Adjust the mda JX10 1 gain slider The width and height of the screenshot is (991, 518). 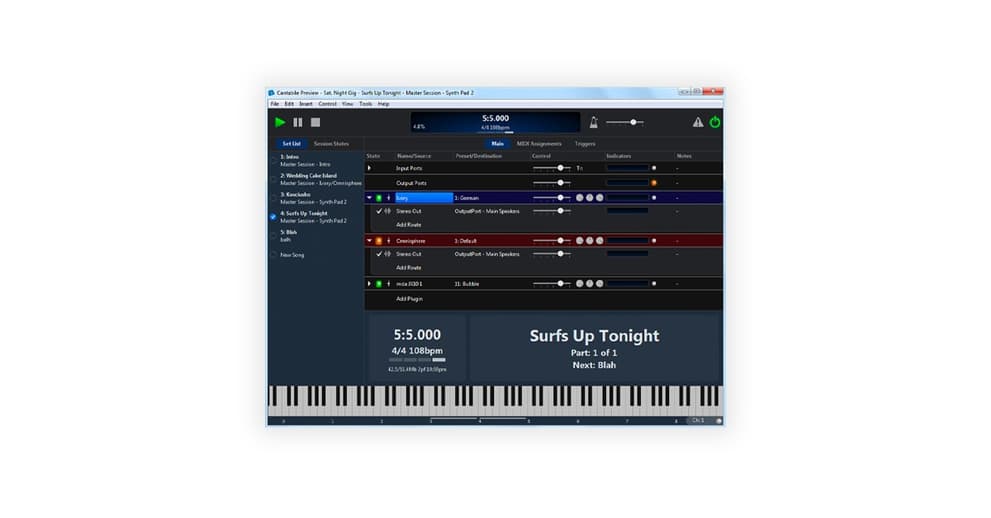552,284
